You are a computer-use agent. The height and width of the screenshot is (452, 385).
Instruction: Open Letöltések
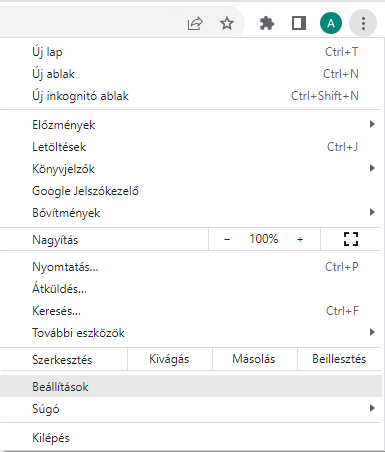coord(191,147)
